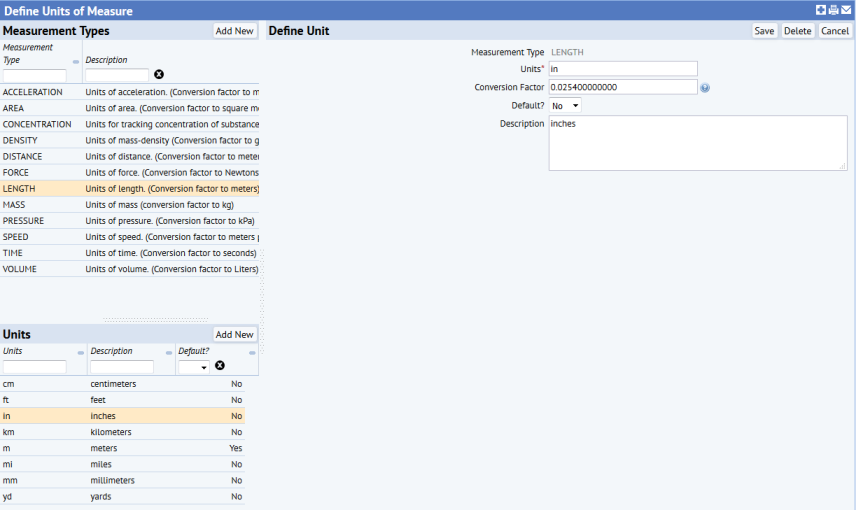Click the print icon in title bar
The image size is (856, 510).
833,10
